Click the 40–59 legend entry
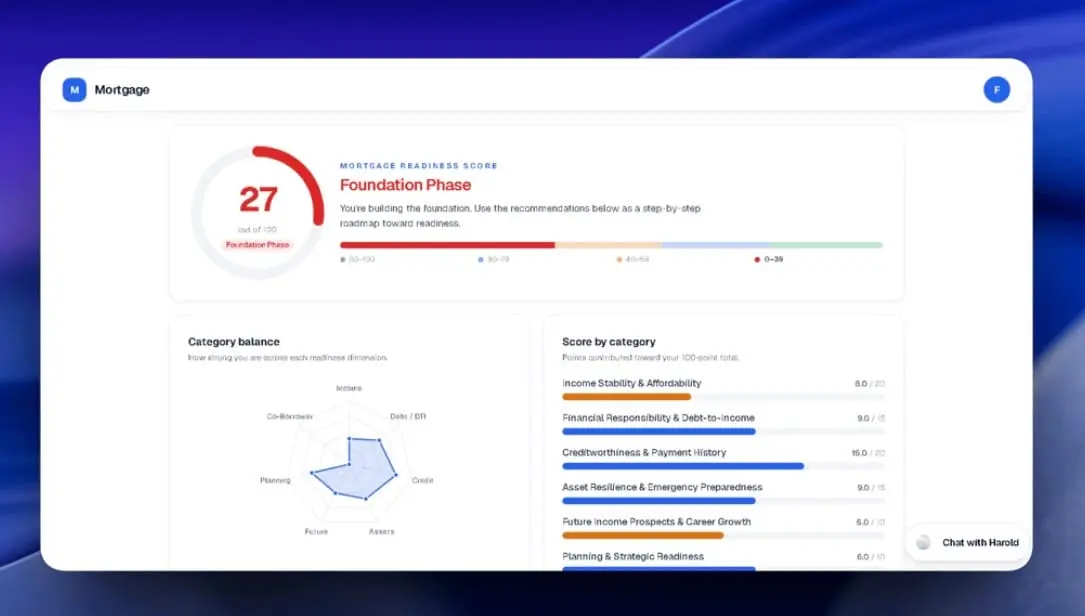1085x616 pixels. pyautogui.click(x=632, y=260)
